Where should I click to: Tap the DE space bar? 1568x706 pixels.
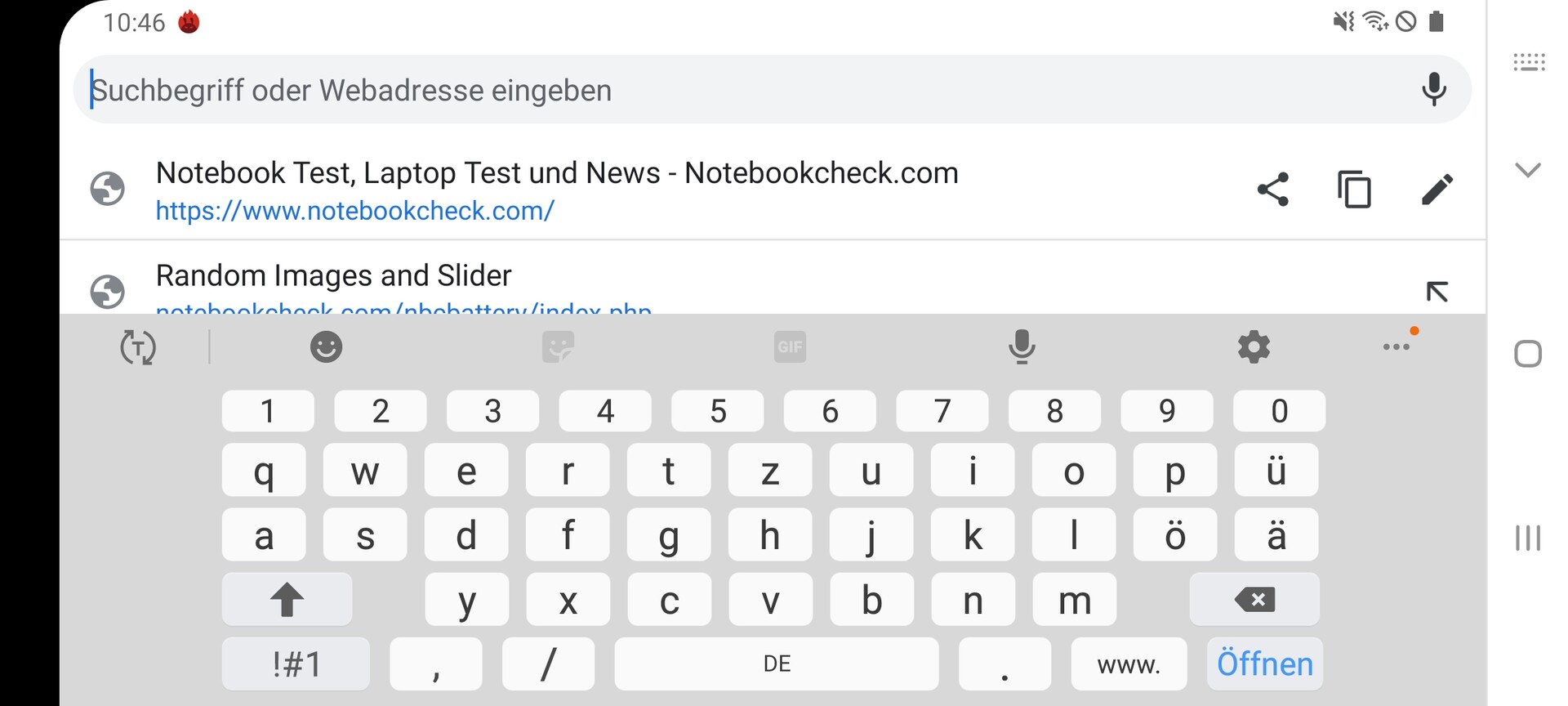pyautogui.click(x=777, y=664)
